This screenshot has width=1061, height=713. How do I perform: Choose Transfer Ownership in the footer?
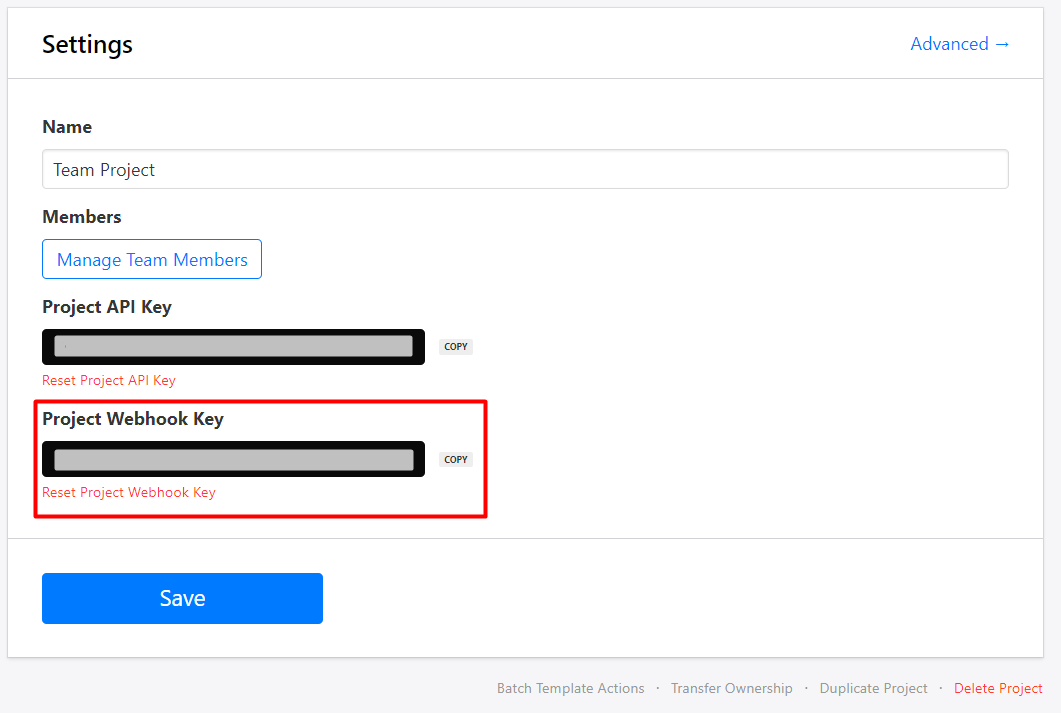(x=731, y=688)
